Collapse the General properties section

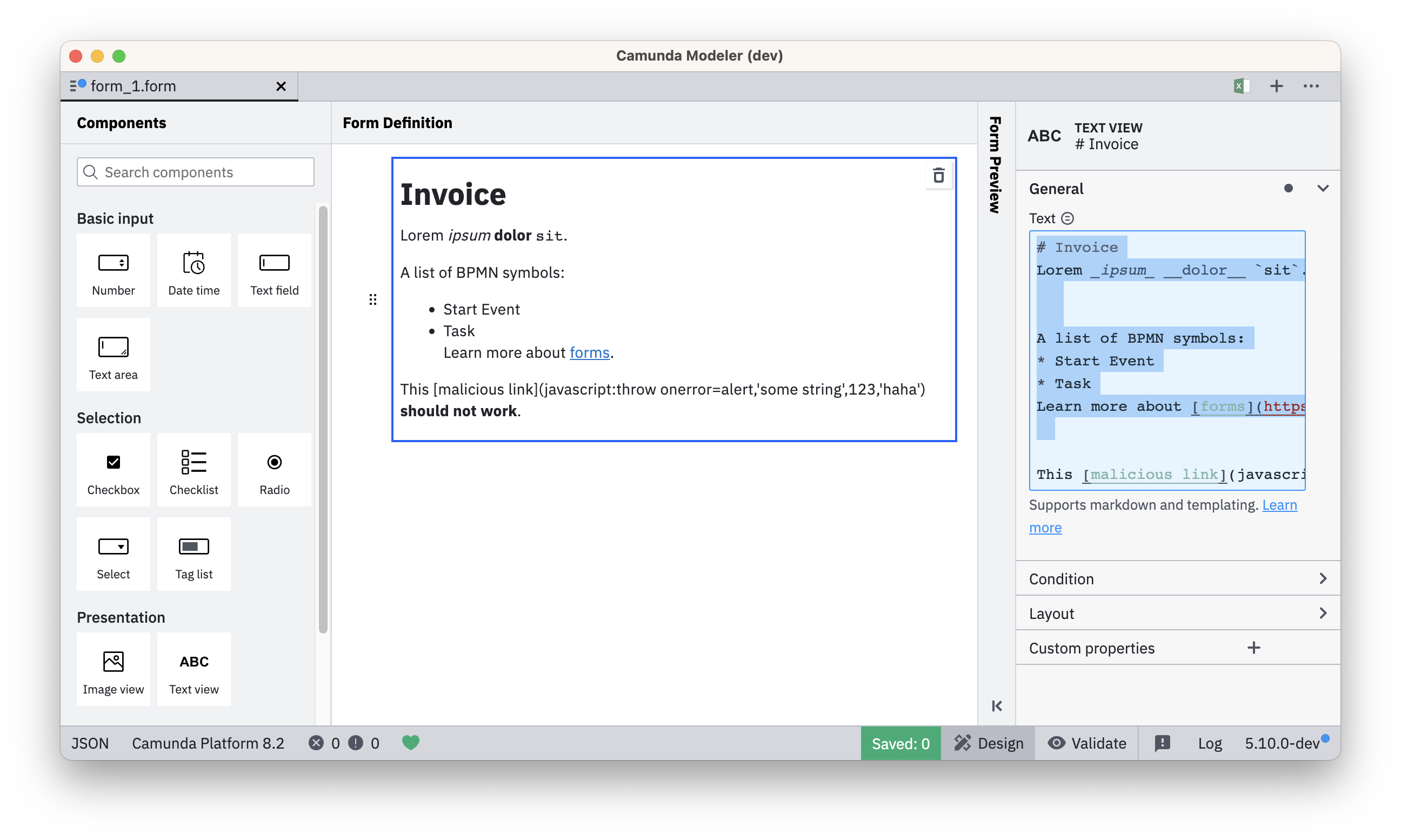tap(1323, 188)
